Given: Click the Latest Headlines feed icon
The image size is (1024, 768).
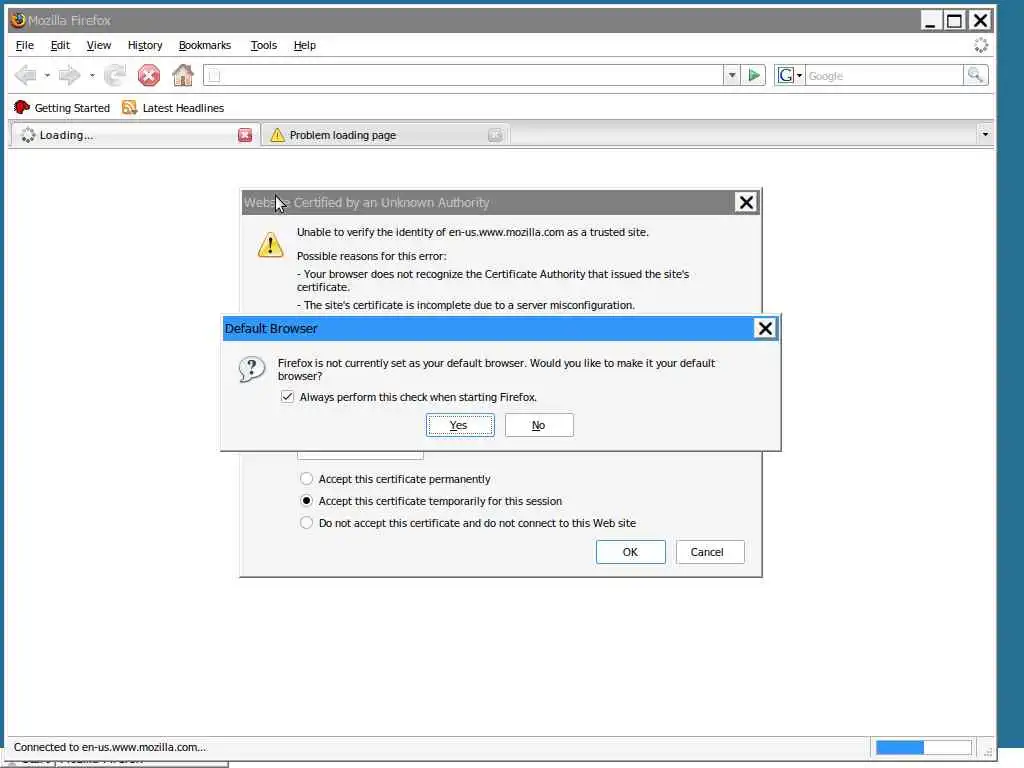Looking at the screenshot, I should pyautogui.click(x=129, y=108).
